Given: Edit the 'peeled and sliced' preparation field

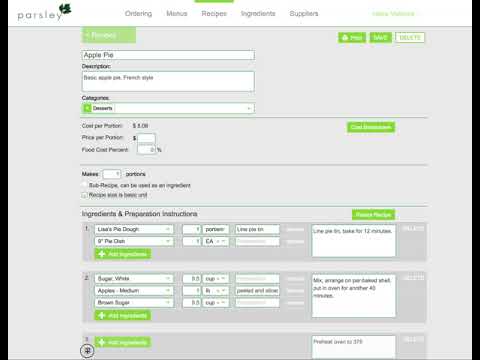Looking at the screenshot, I should pyautogui.click(x=257, y=291).
